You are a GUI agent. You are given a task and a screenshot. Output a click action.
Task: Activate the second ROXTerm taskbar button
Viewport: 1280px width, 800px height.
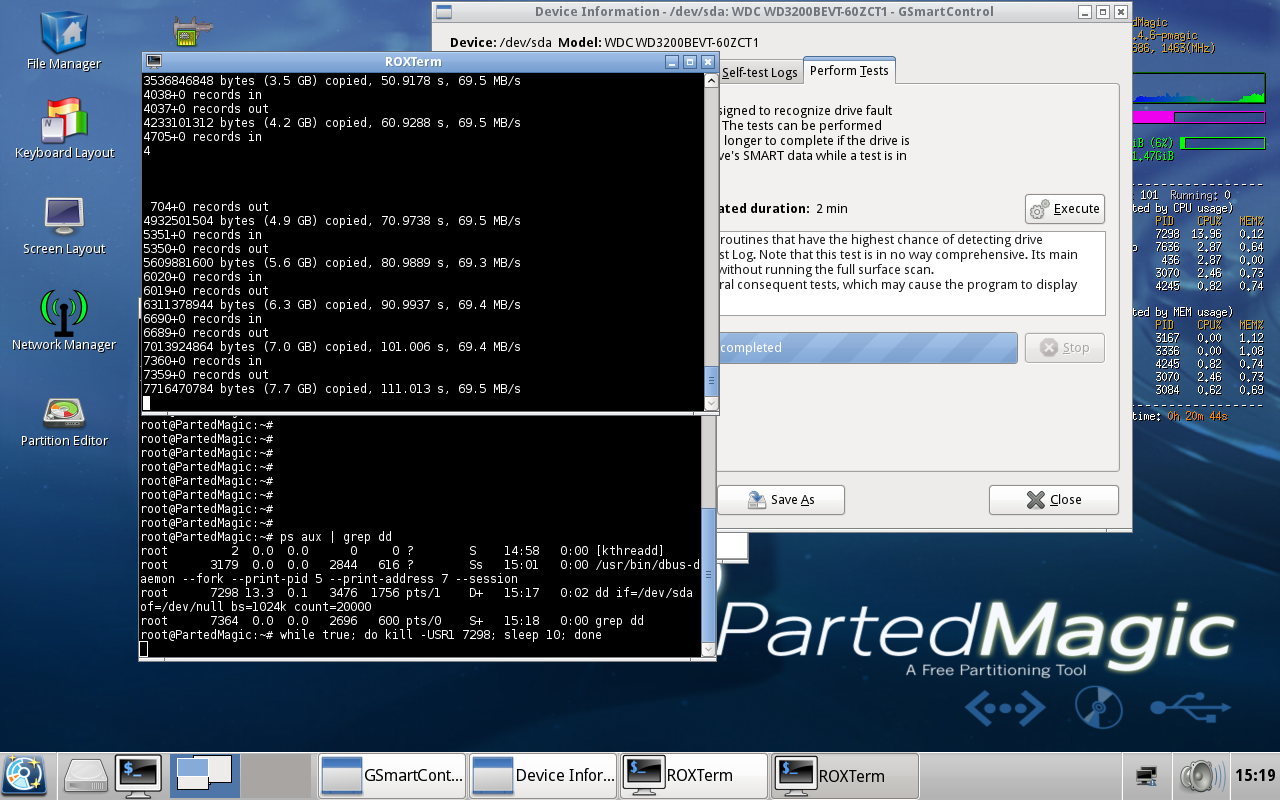(846, 775)
